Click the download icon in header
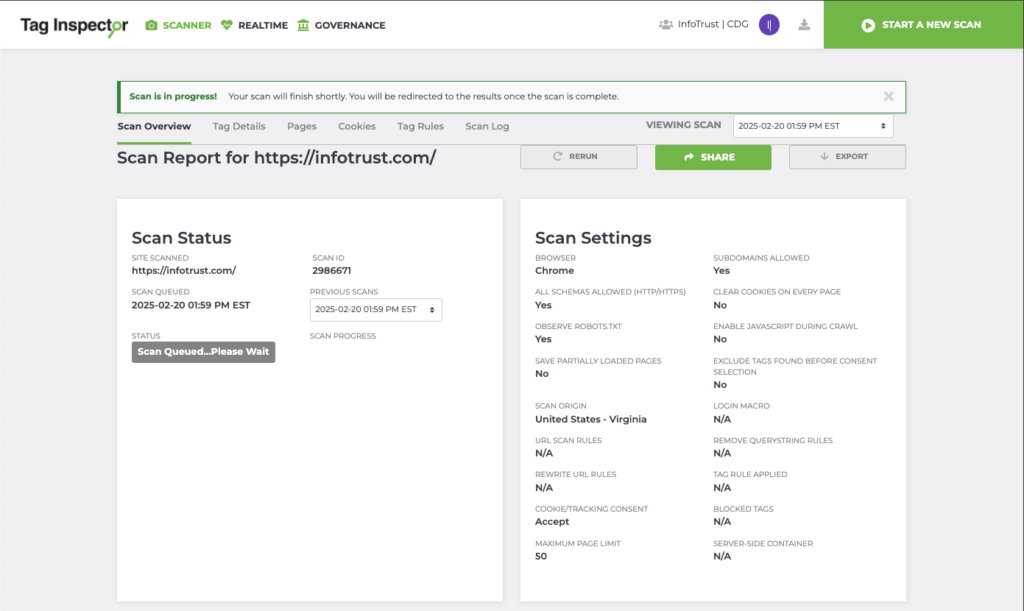Screen dimensions: 1024x611 click(x=804, y=25)
